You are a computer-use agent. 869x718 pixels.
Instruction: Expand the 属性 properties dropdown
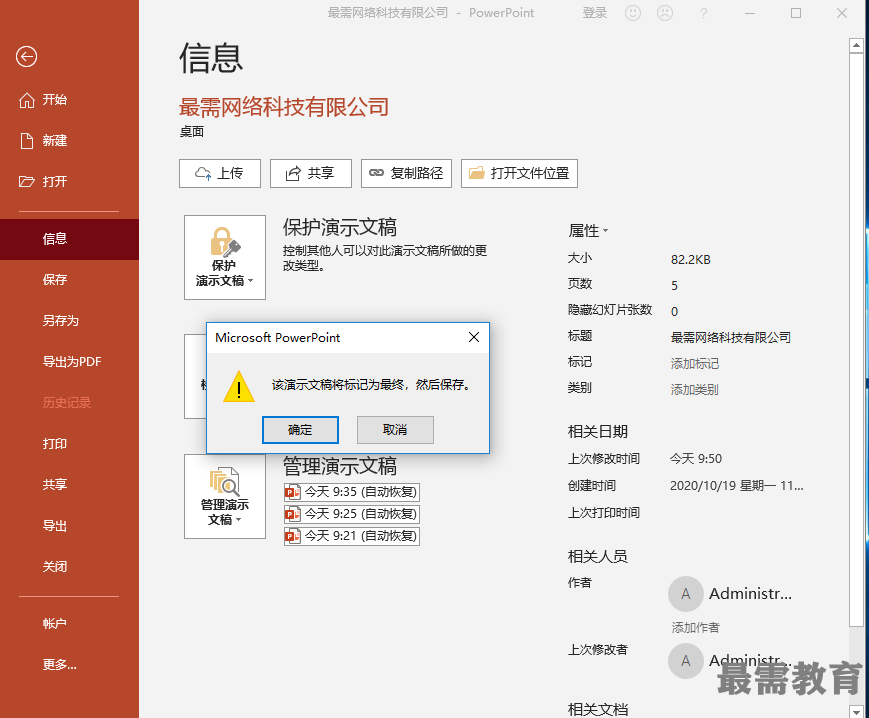[588, 230]
